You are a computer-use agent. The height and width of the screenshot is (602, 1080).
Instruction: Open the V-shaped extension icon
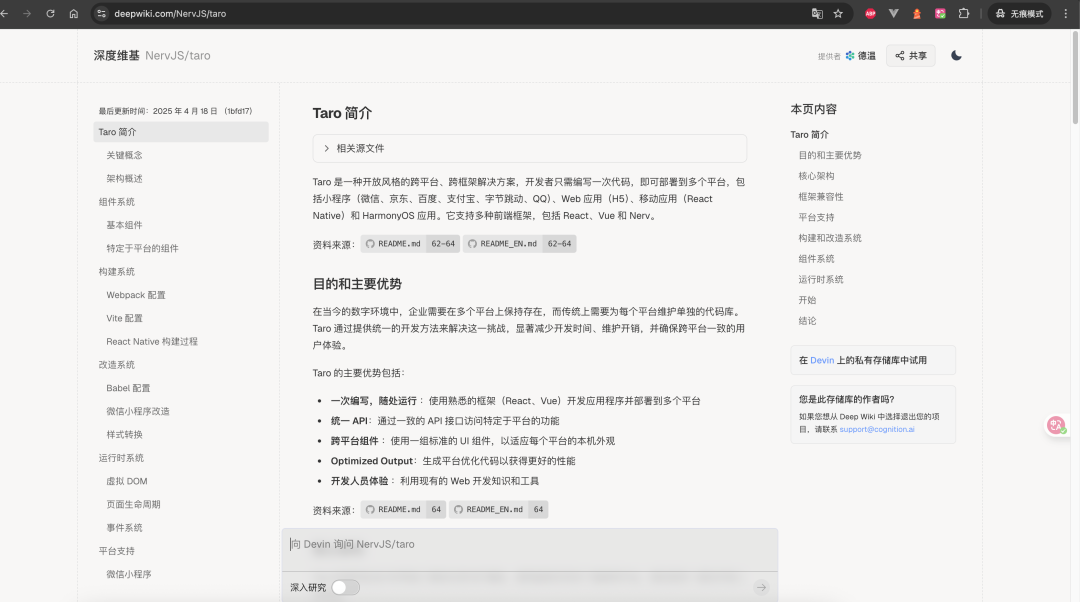coord(893,13)
